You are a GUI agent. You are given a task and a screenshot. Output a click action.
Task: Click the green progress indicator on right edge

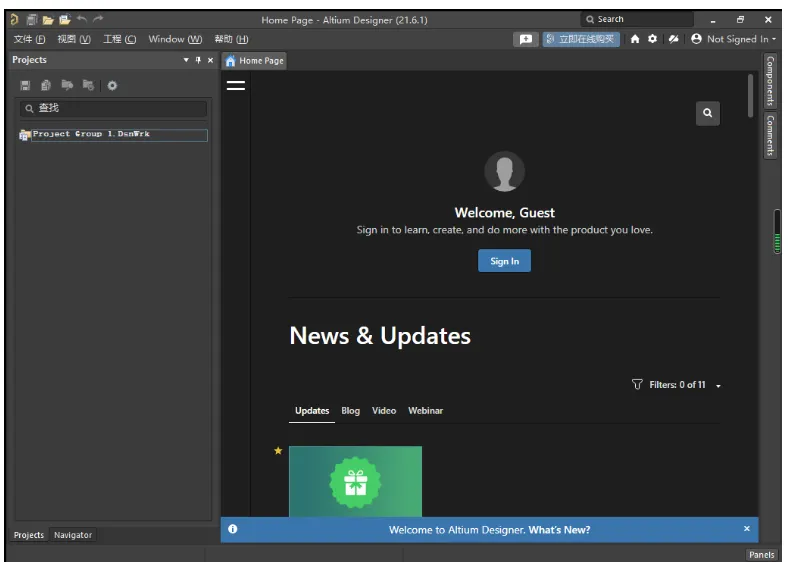tap(777, 232)
